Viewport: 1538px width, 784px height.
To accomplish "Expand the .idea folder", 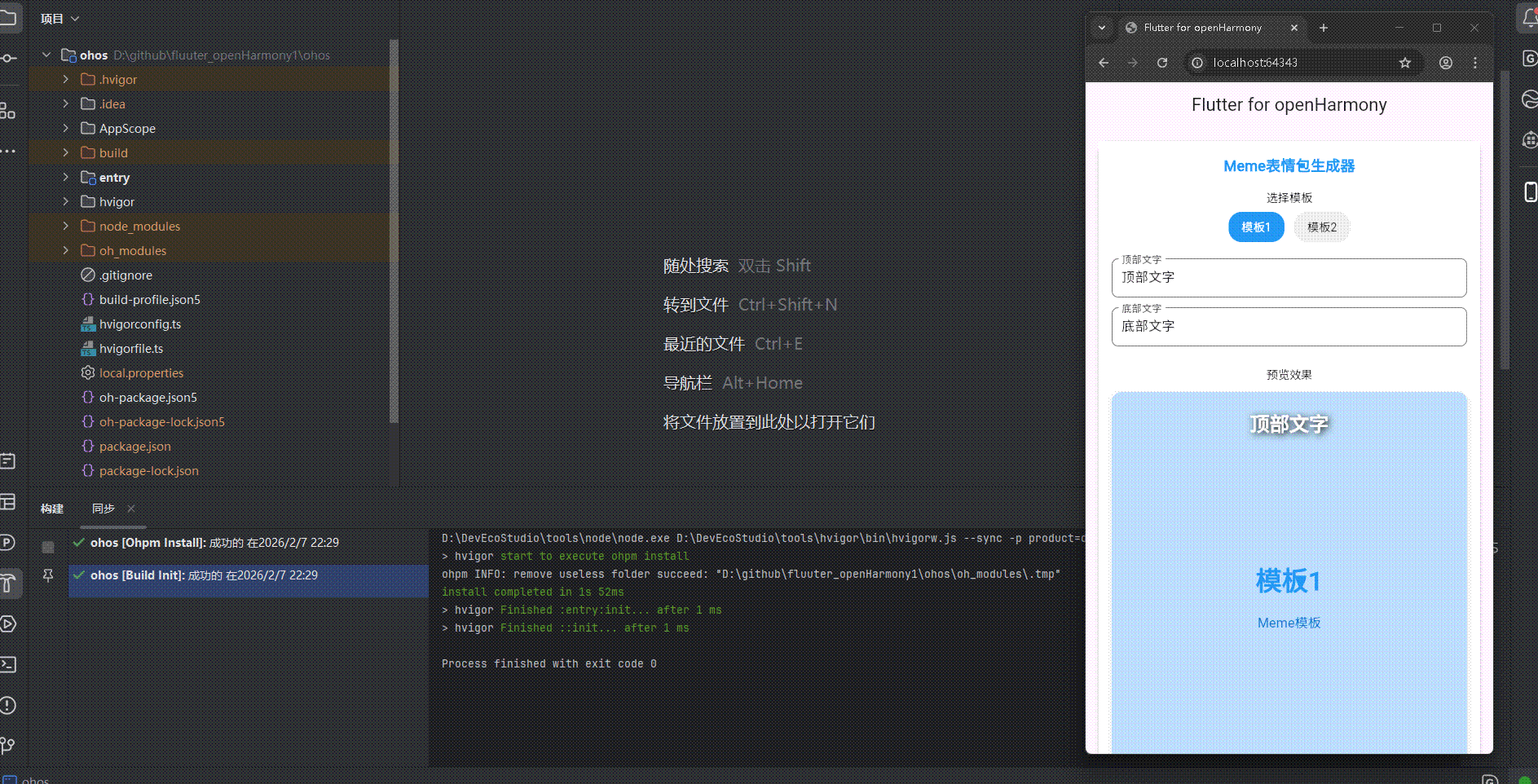I will click(66, 104).
